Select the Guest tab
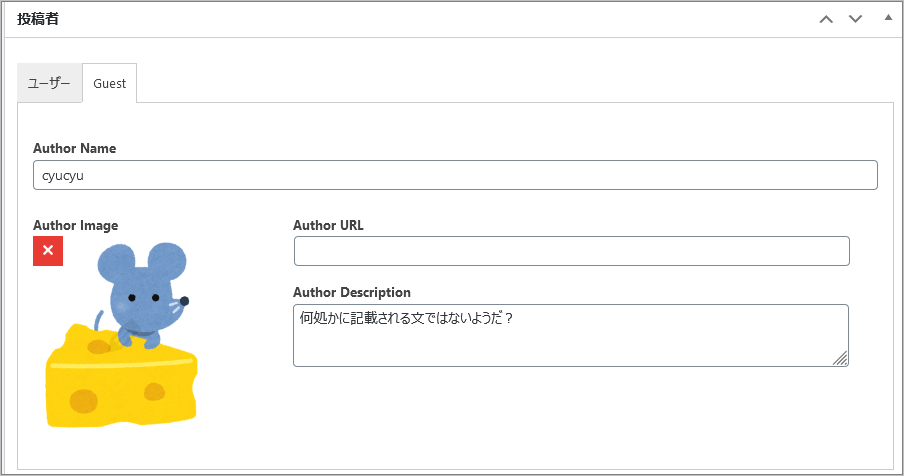The width and height of the screenshot is (904, 476). pyautogui.click(x=110, y=83)
